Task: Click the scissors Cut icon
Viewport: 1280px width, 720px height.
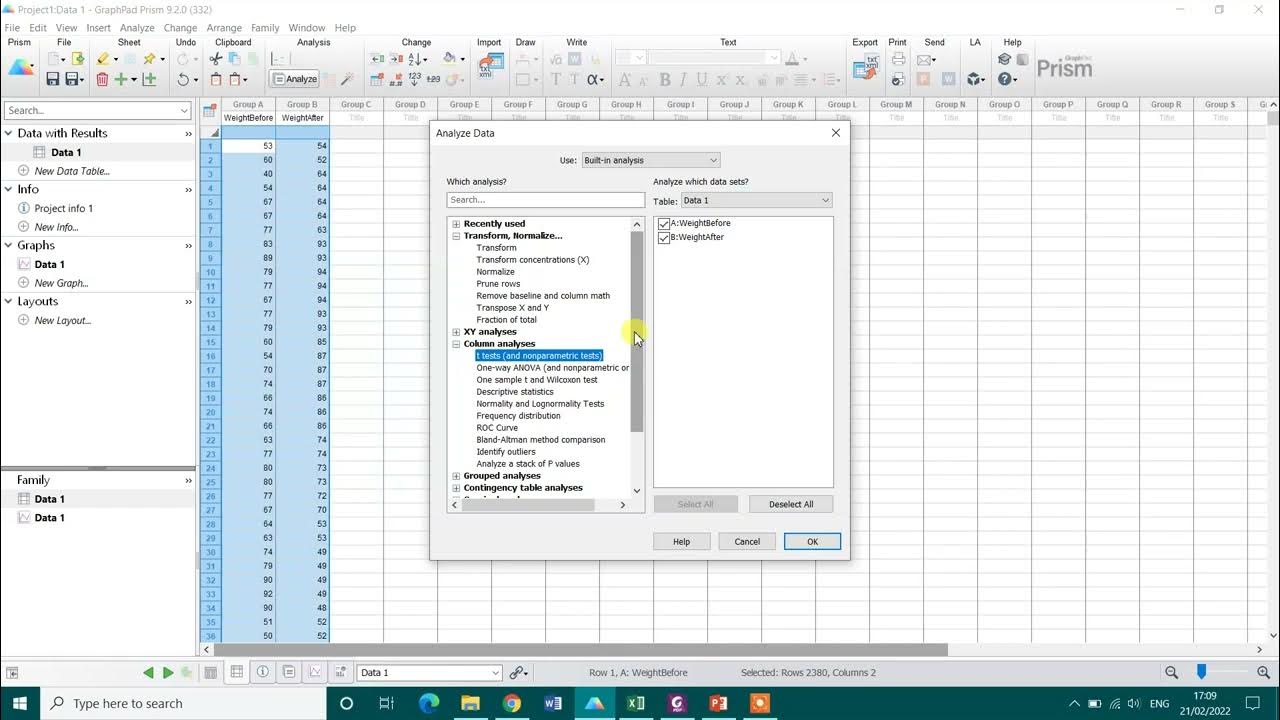Action: 216,59
